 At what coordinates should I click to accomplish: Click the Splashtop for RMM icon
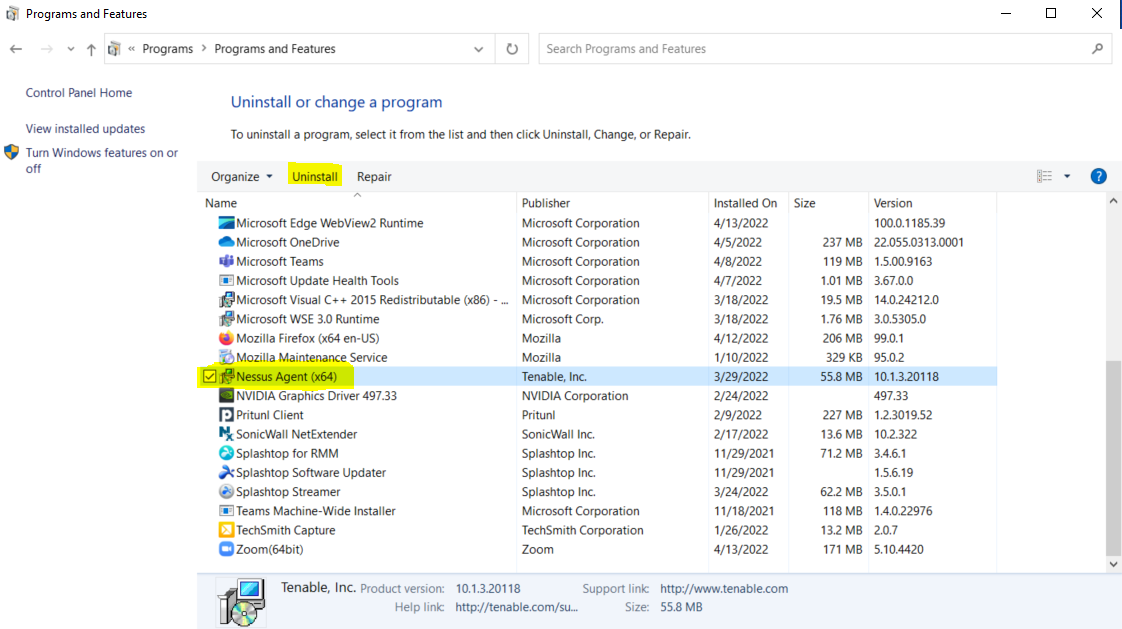point(226,453)
